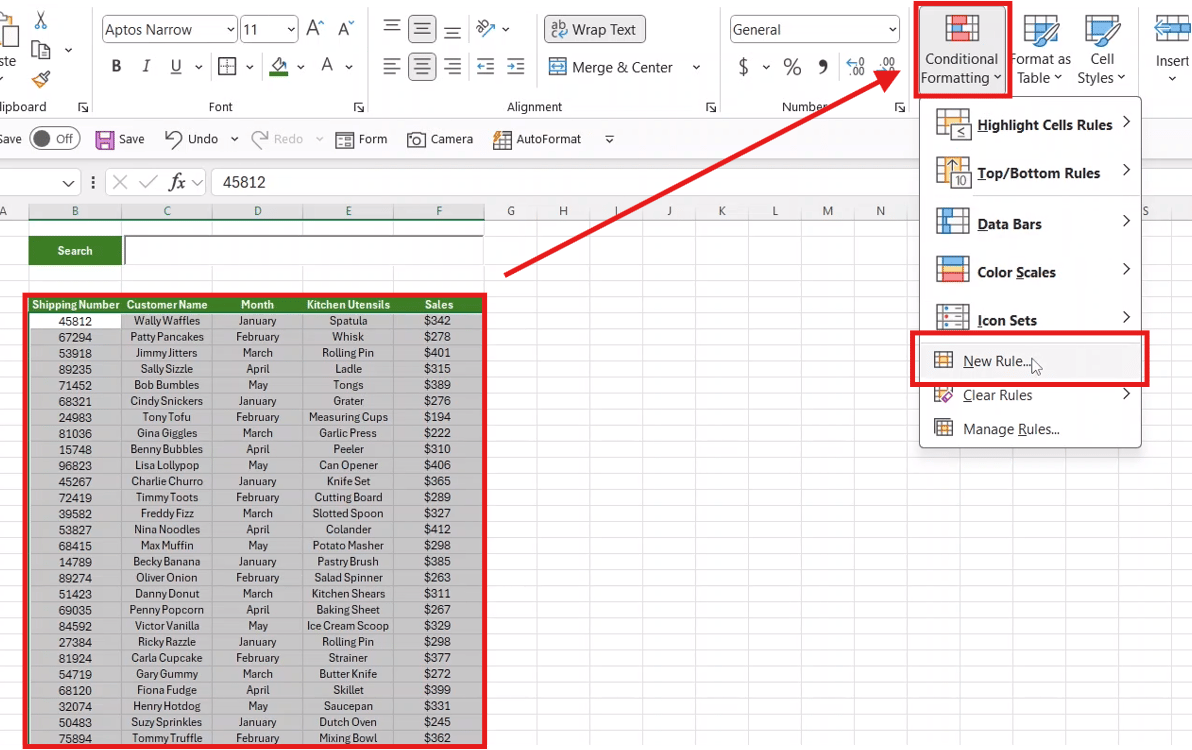Click Increase Decimal icon
The height and width of the screenshot is (750, 1192).
coord(855,67)
